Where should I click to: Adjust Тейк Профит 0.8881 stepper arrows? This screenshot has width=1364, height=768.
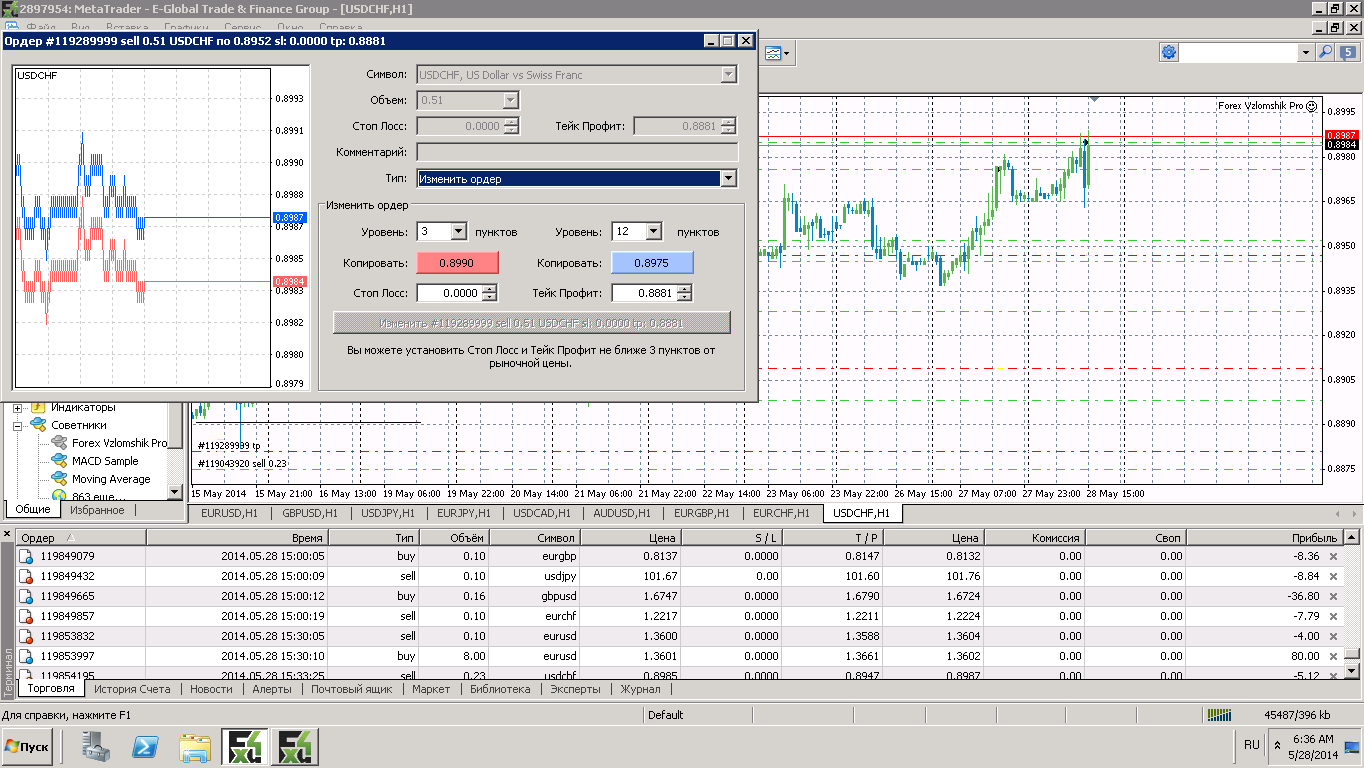(x=684, y=293)
